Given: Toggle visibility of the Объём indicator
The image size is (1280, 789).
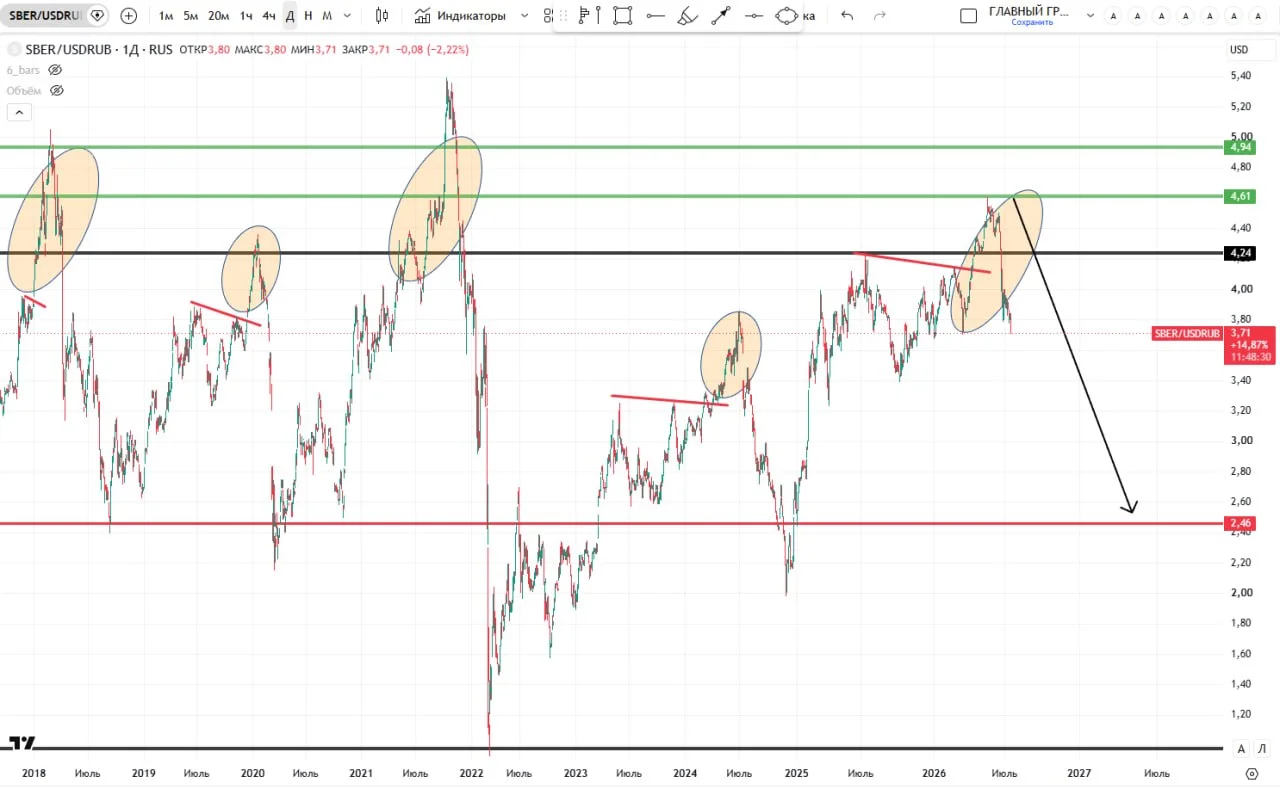Looking at the screenshot, I should tap(57, 90).
